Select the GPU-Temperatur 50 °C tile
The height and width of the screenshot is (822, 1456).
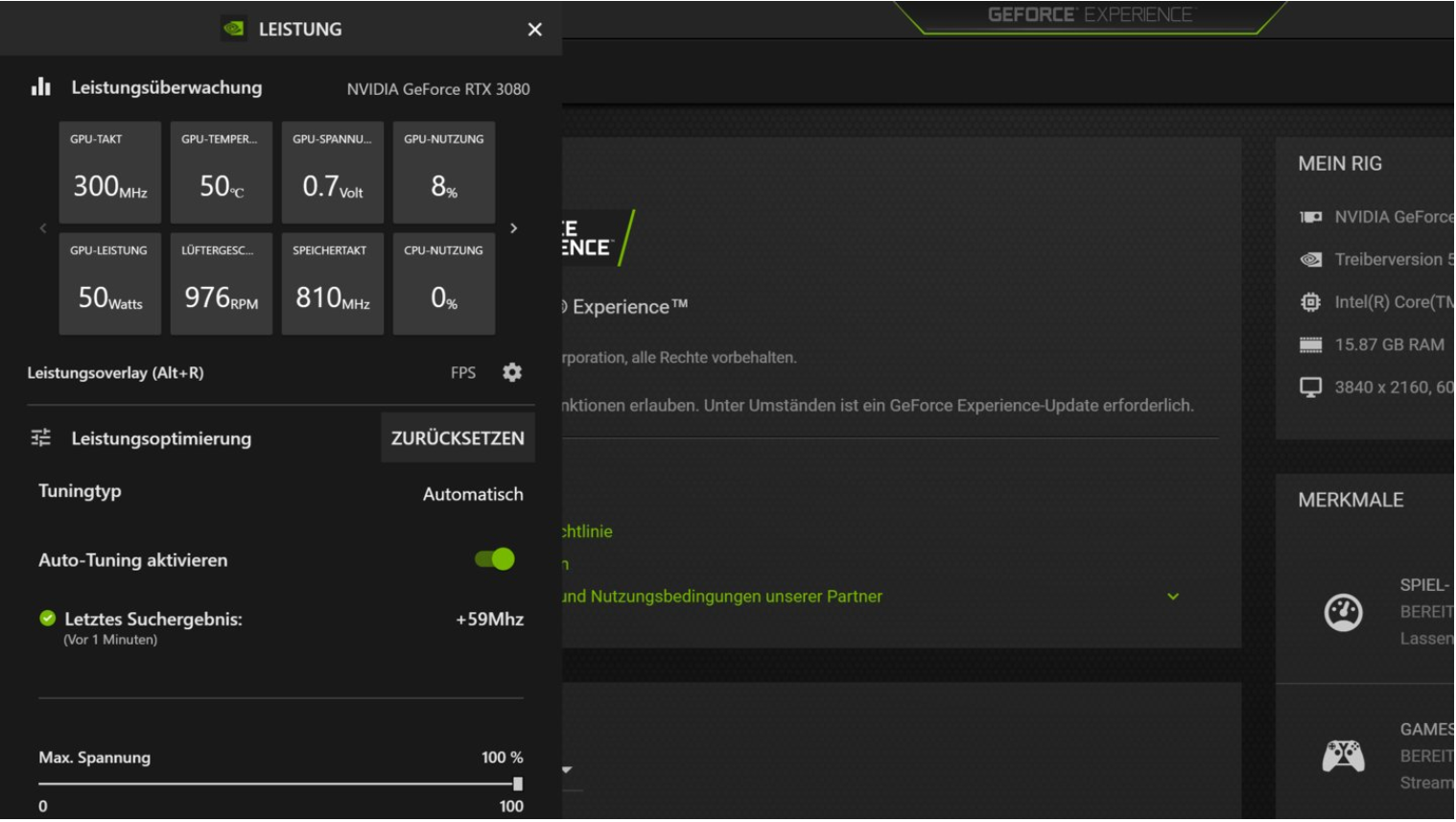tap(222, 173)
